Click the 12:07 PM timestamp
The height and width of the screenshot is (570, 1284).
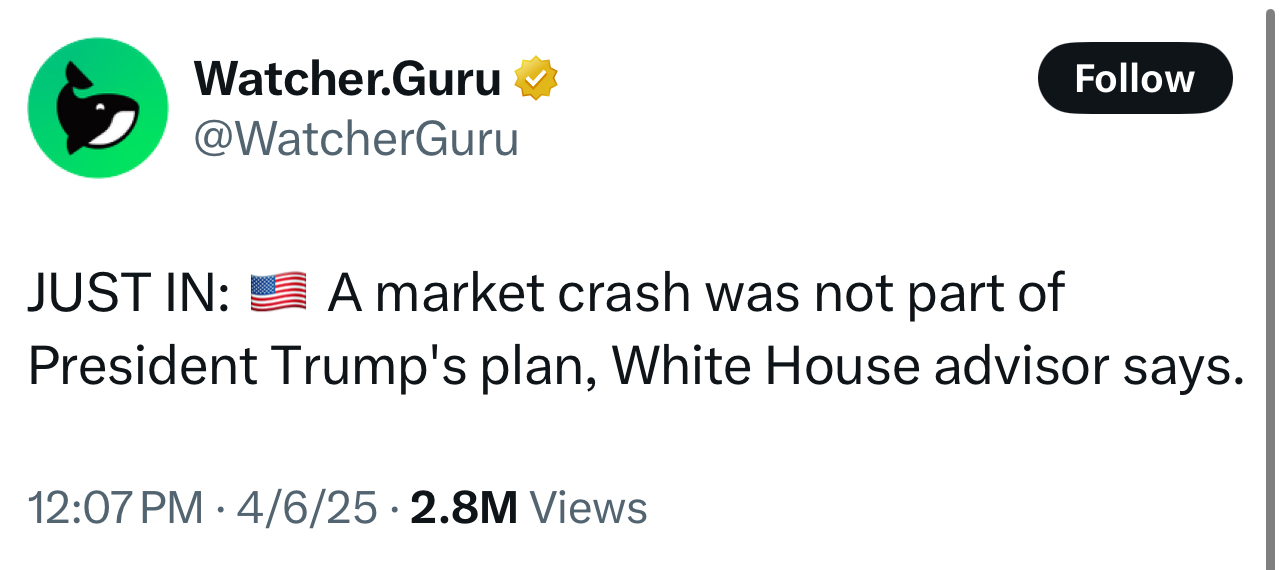115,508
